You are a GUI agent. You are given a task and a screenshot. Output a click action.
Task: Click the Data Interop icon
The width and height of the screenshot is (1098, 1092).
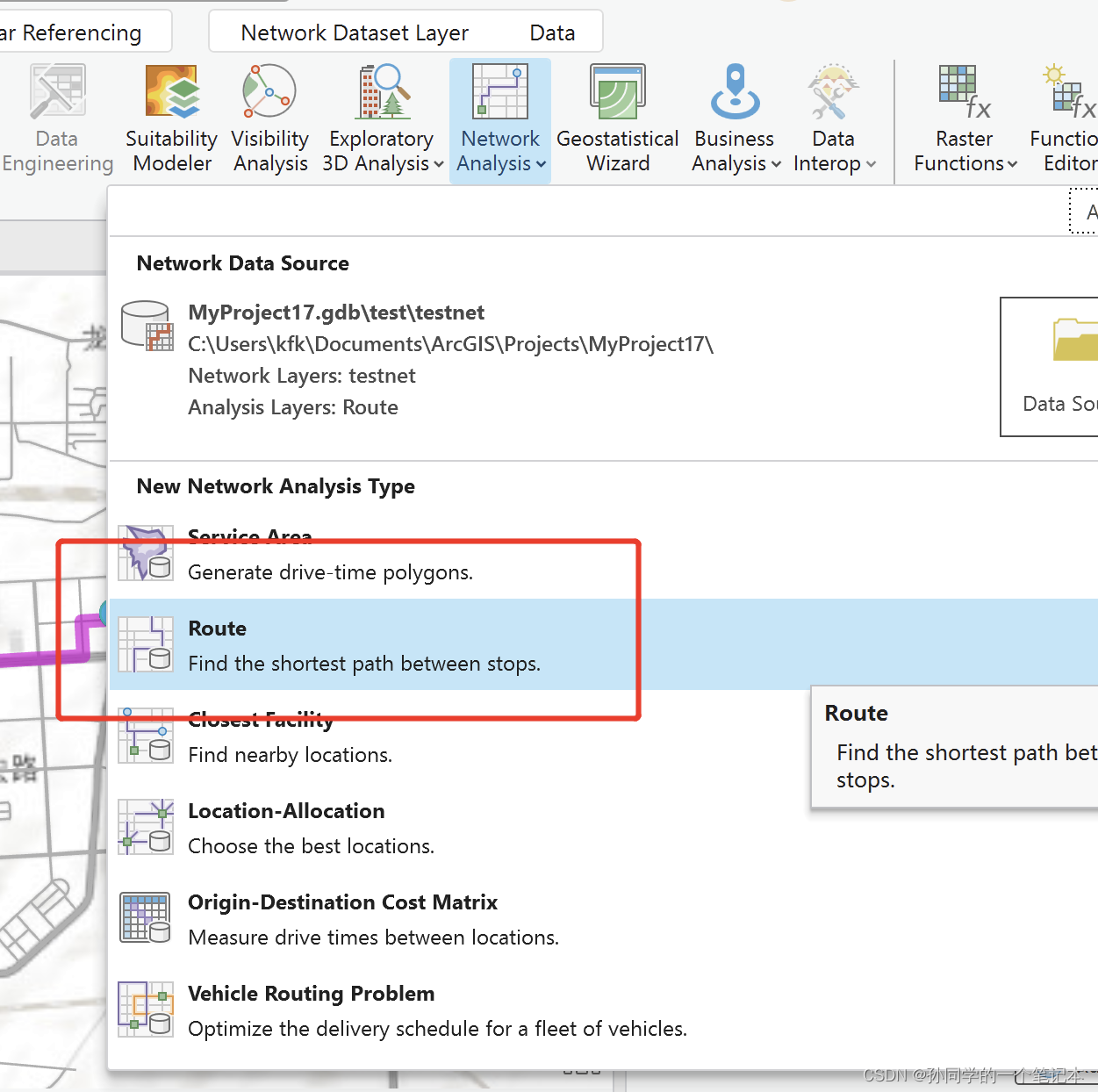click(833, 91)
